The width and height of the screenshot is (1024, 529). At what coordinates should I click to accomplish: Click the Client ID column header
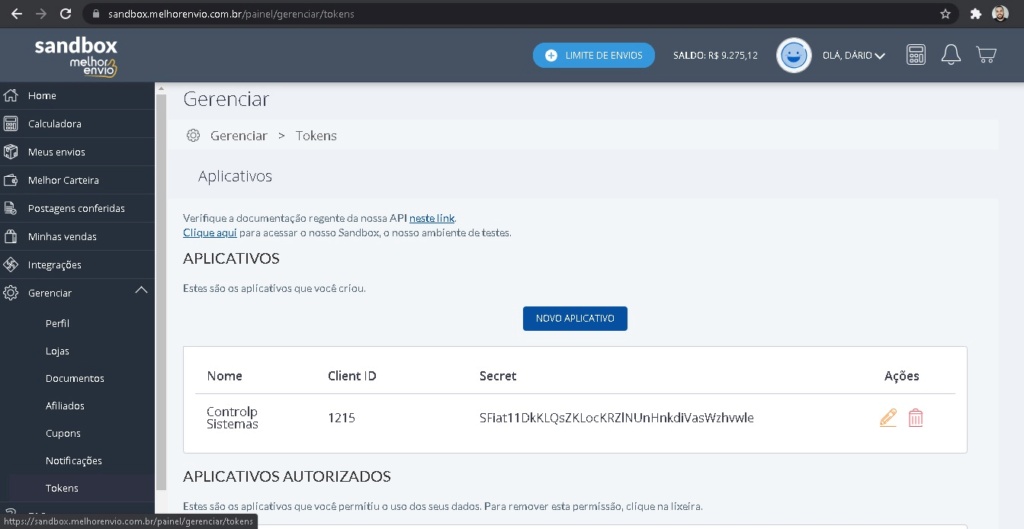click(352, 376)
